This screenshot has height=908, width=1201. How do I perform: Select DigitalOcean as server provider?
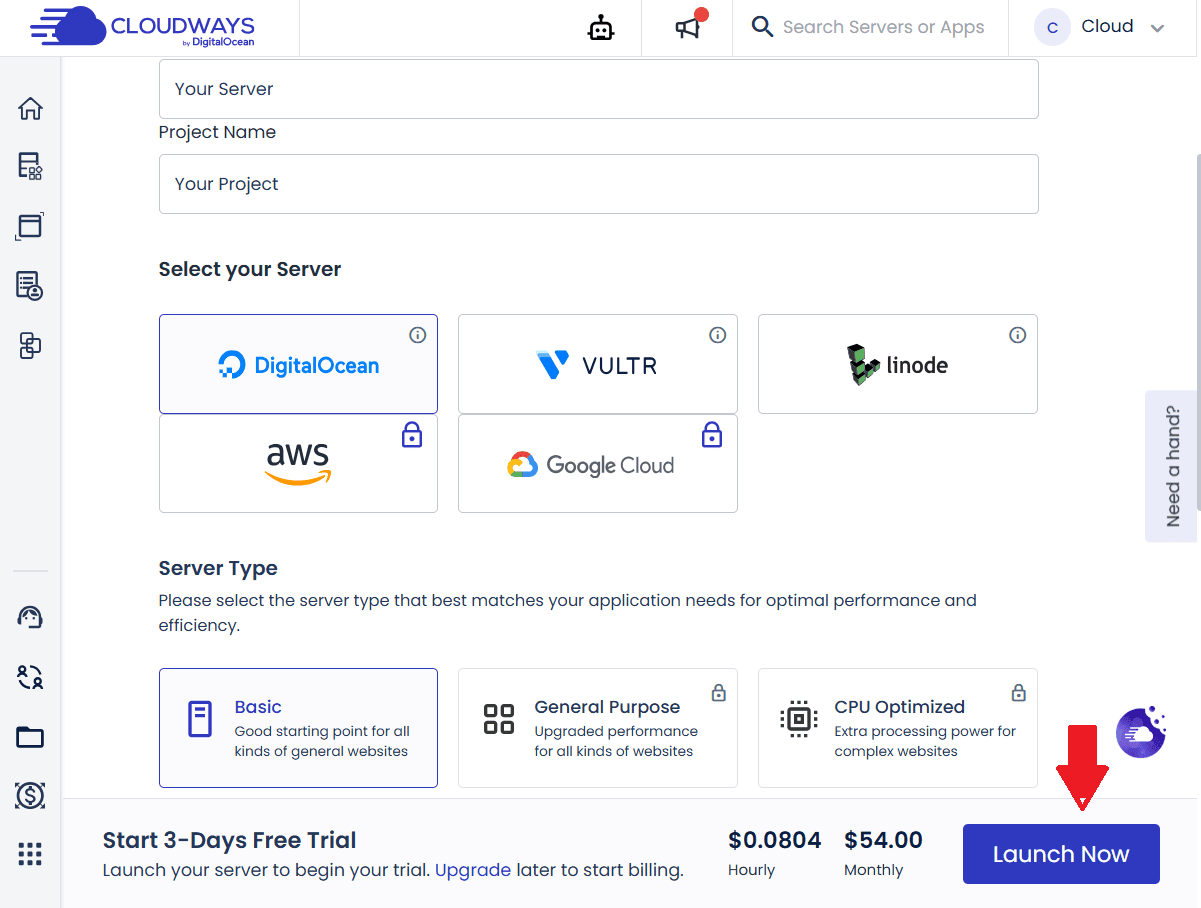pyautogui.click(x=298, y=364)
